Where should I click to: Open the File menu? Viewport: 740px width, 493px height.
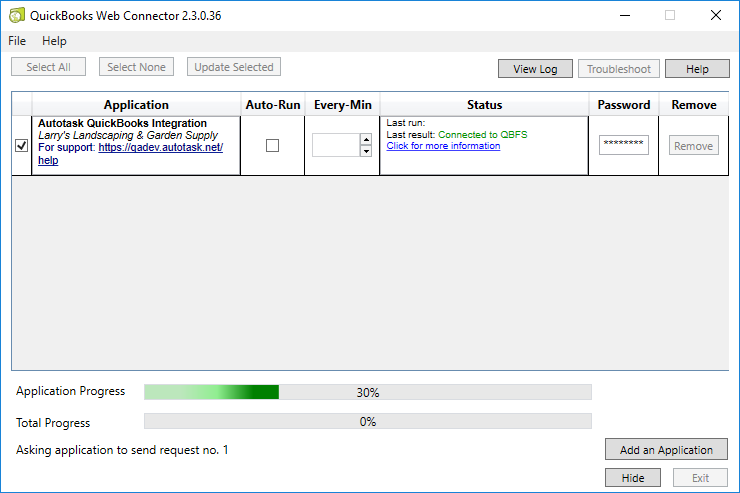point(17,41)
